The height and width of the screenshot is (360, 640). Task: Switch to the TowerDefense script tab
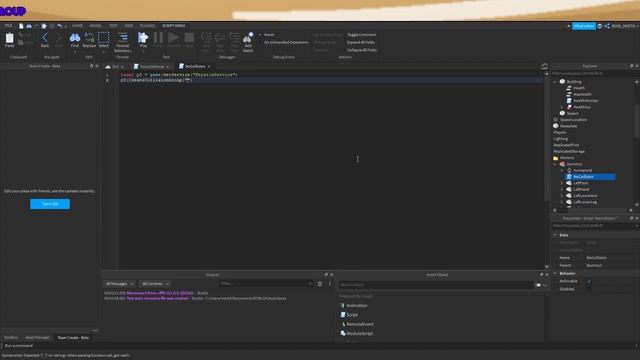click(x=151, y=67)
